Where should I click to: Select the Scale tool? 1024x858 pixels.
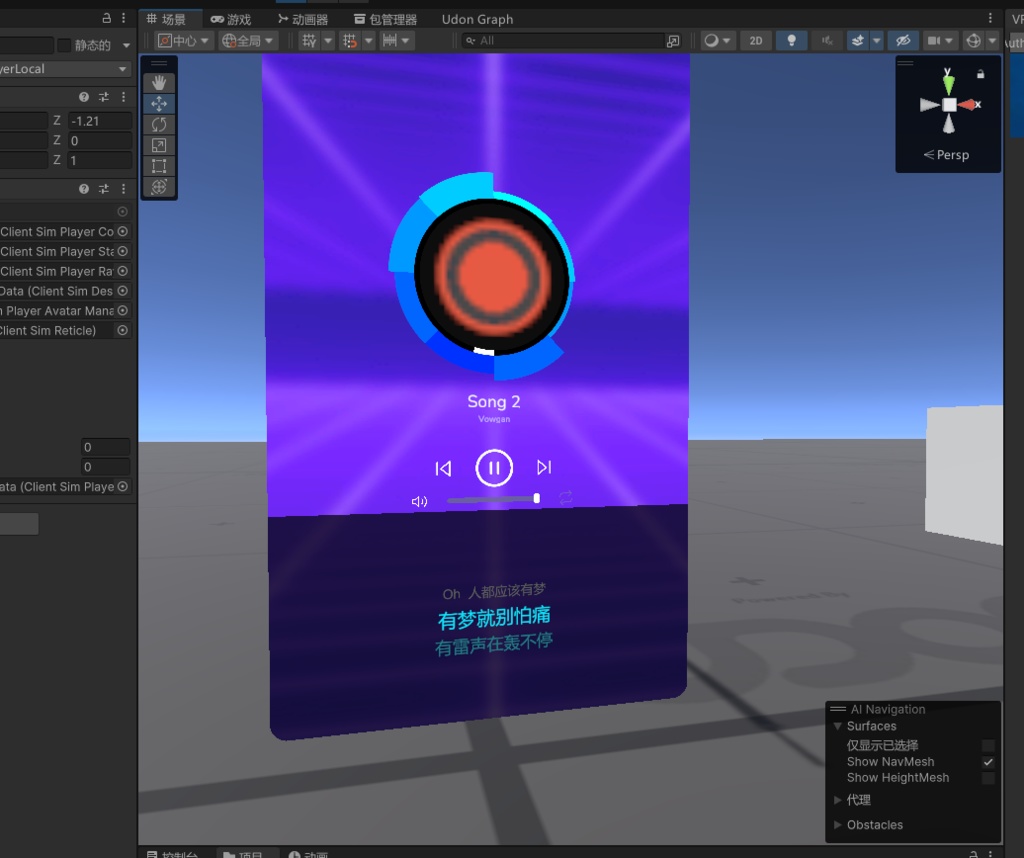pyautogui.click(x=158, y=145)
